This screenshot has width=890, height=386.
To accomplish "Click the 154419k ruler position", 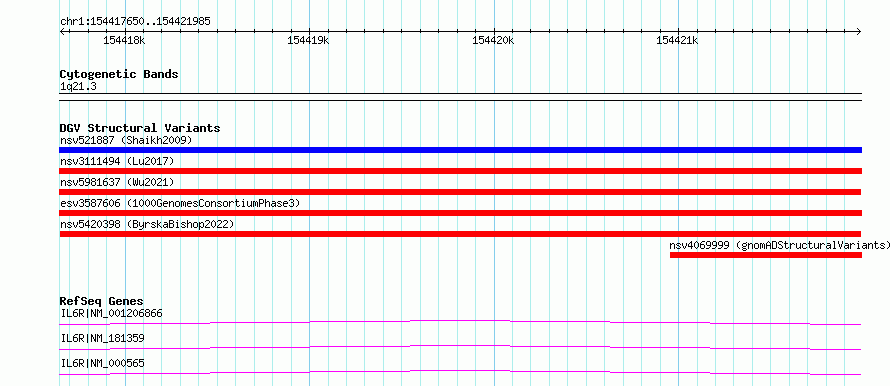I will 309,41.
